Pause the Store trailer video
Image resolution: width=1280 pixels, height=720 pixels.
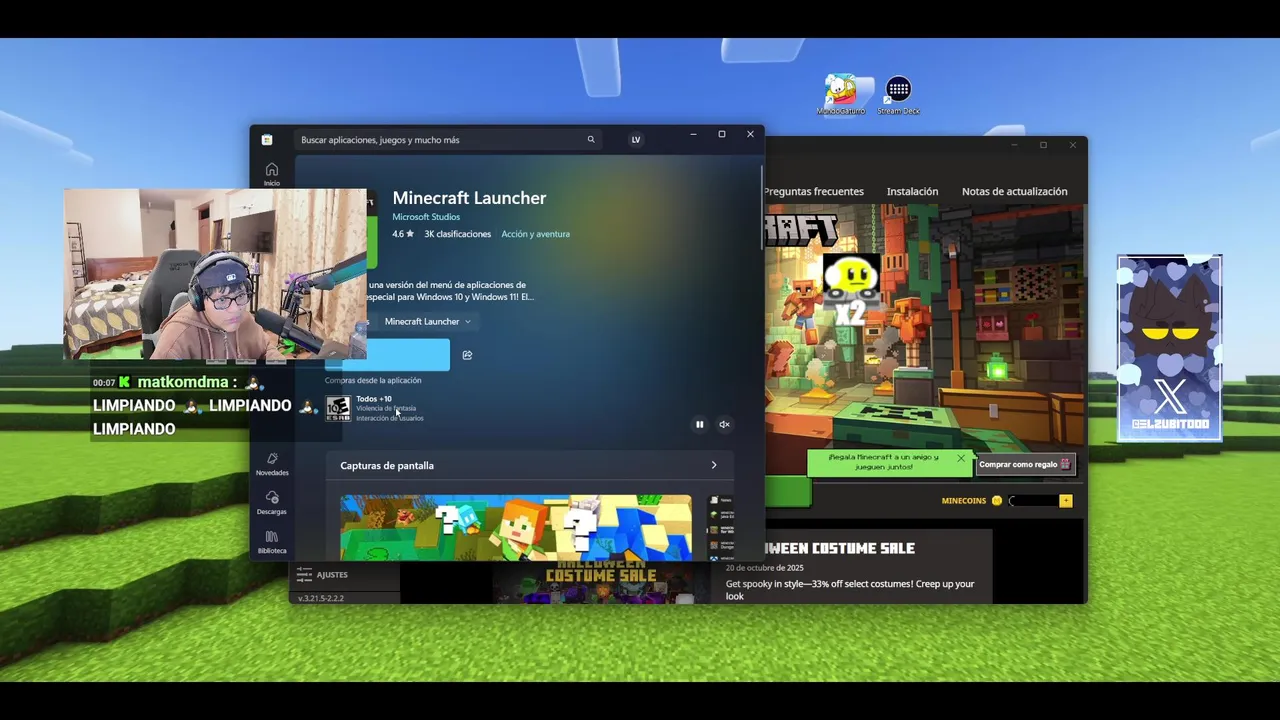point(699,424)
